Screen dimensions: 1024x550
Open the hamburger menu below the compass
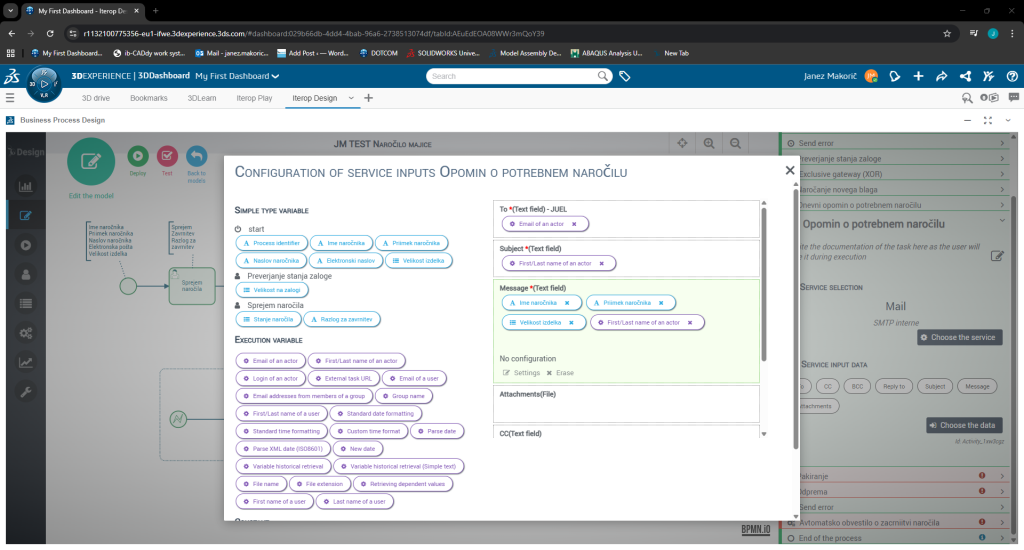(10, 98)
